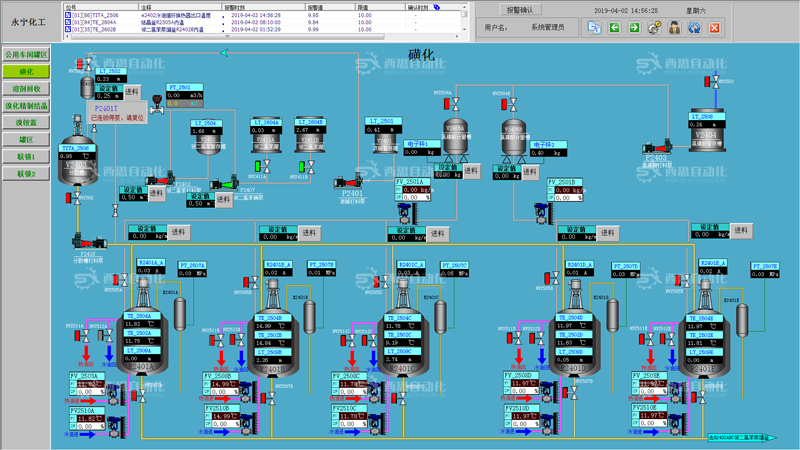
Task: Toggle cold oil valve HV2512A
Action: (x=105, y=336)
